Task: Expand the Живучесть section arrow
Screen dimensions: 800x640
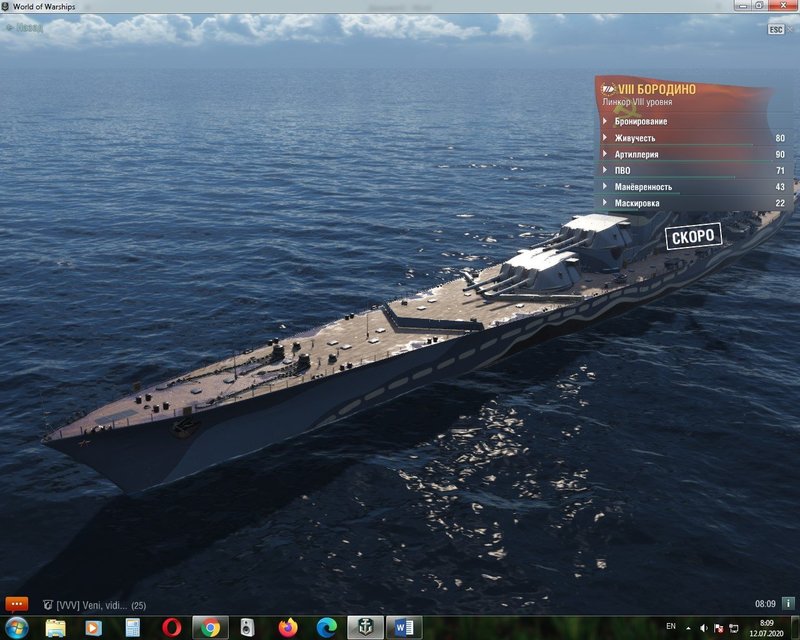Action: (x=605, y=137)
